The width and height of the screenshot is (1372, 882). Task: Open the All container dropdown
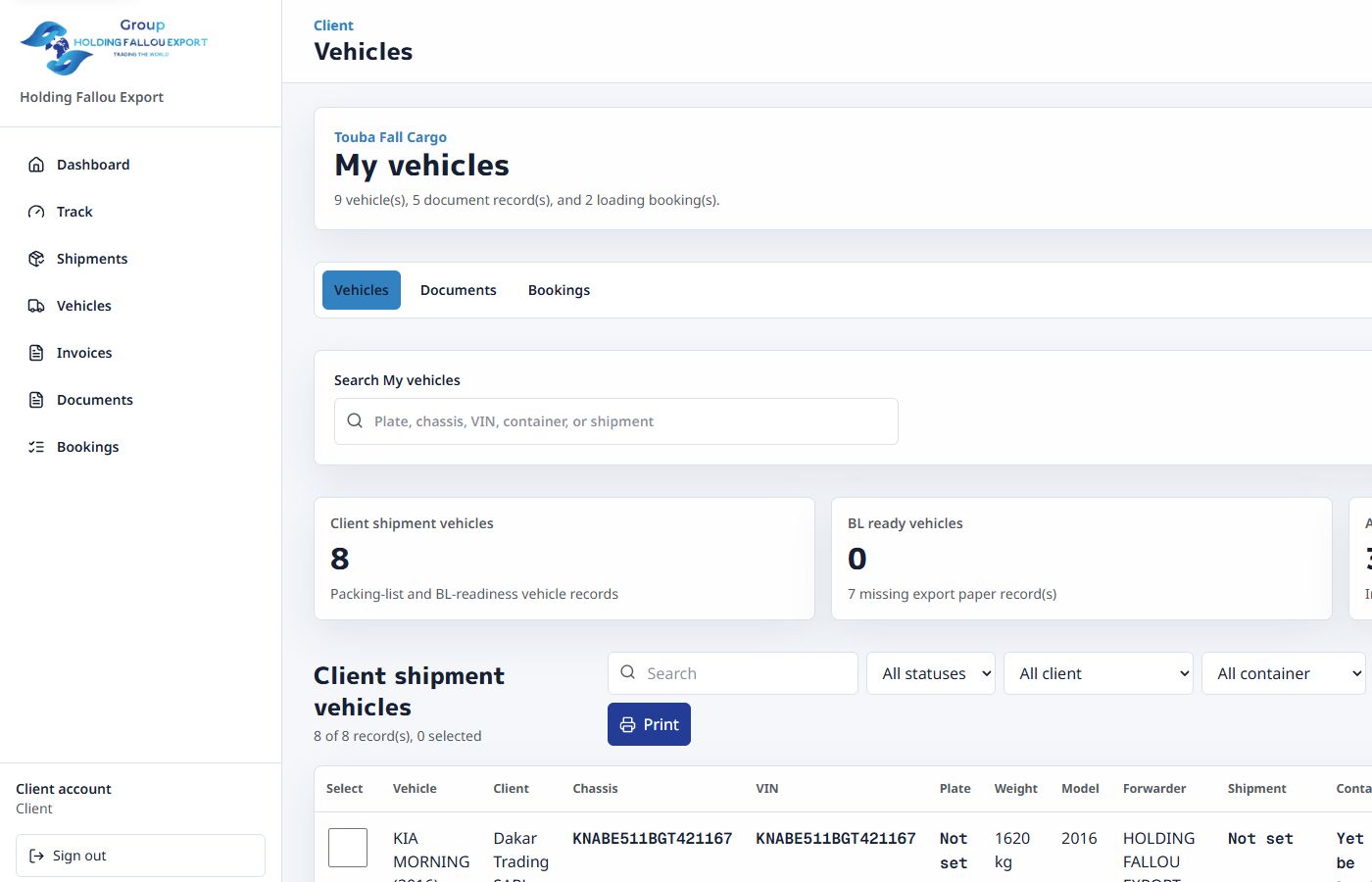coord(1284,673)
